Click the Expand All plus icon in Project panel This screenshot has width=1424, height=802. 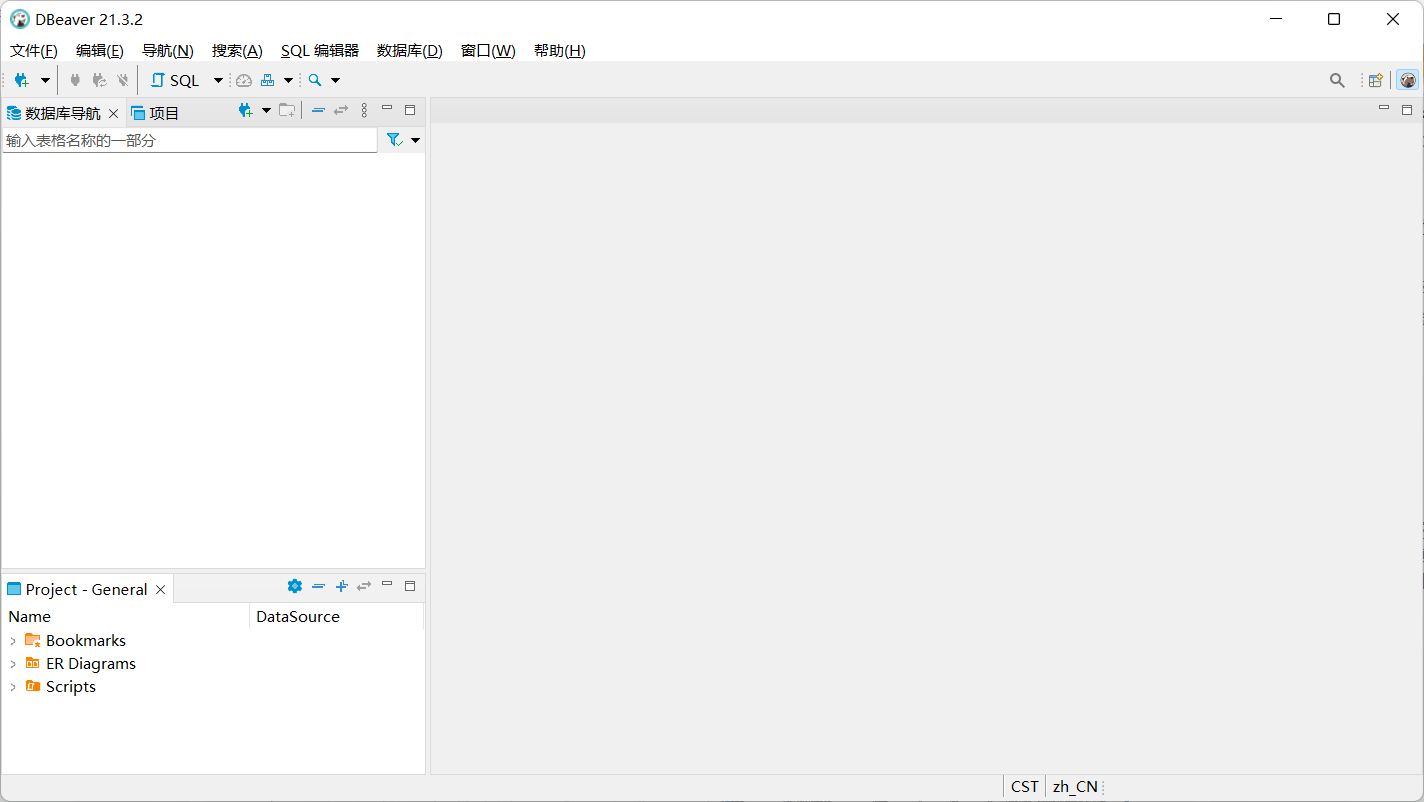click(x=341, y=586)
